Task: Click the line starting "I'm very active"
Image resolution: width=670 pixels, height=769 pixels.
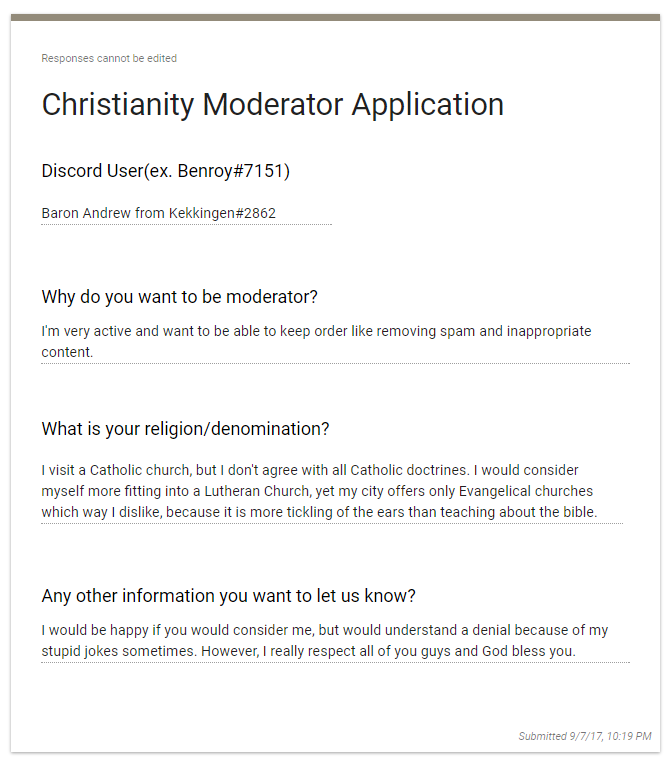Action: coord(316,331)
